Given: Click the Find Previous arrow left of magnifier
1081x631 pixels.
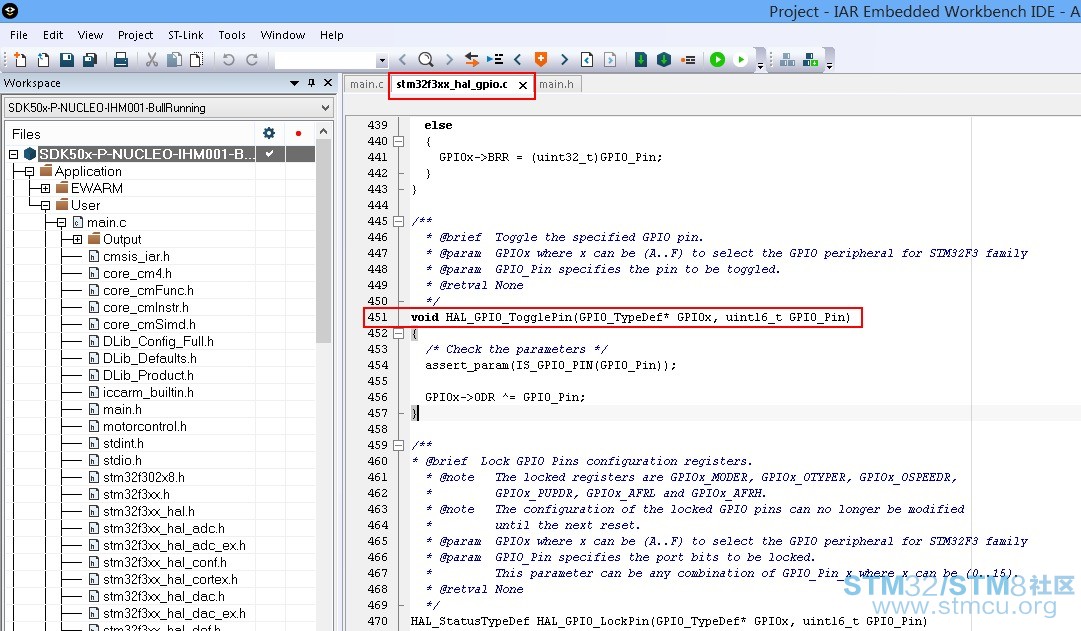Looking at the screenshot, I should [403, 60].
